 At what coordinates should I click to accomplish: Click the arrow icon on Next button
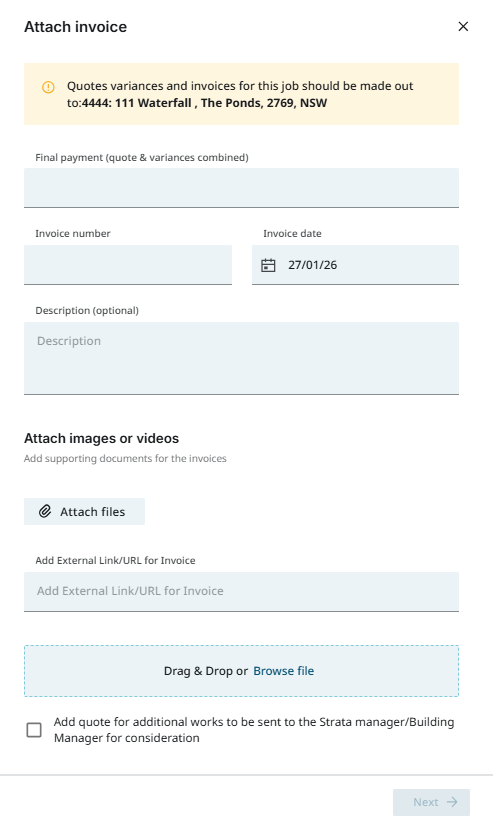451,802
